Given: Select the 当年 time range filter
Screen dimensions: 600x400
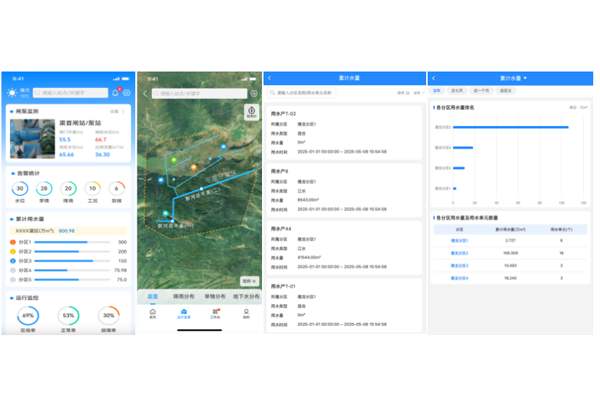Looking at the screenshot, I should (x=437, y=90).
